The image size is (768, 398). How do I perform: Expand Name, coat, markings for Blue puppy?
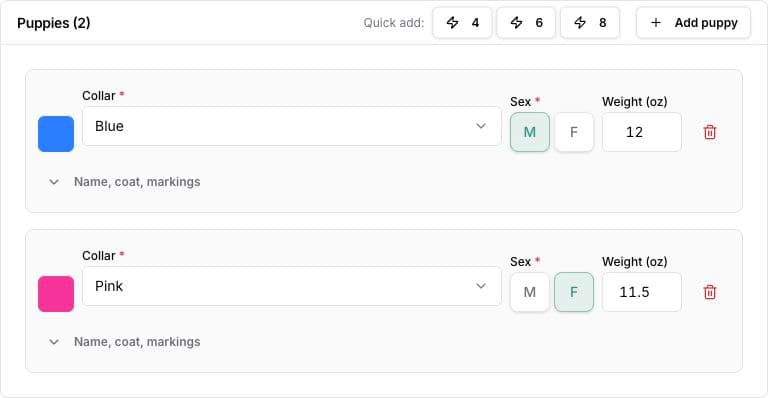[124, 182]
